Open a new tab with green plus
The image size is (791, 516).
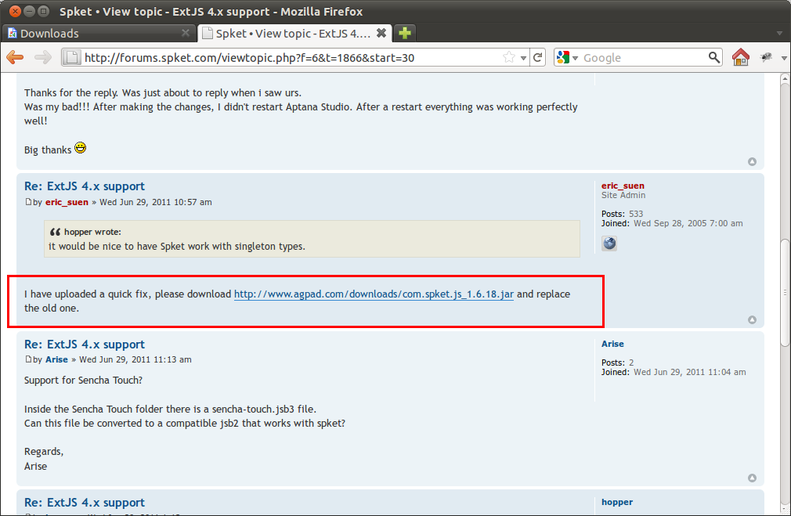click(x=405, y=33)
